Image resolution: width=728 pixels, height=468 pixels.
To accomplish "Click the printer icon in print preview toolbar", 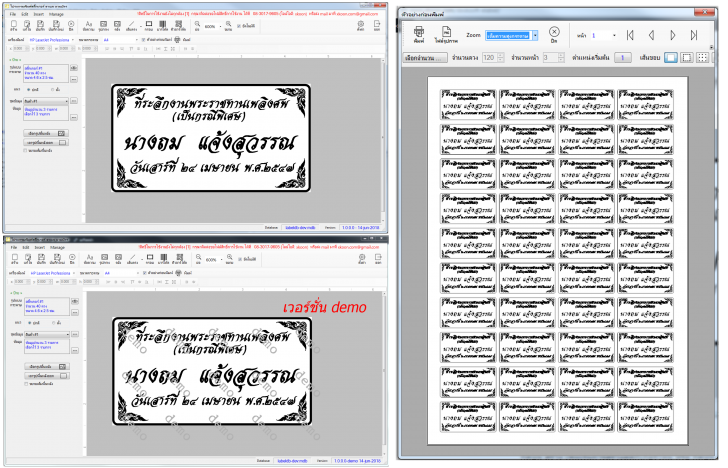I will (419, 32).
